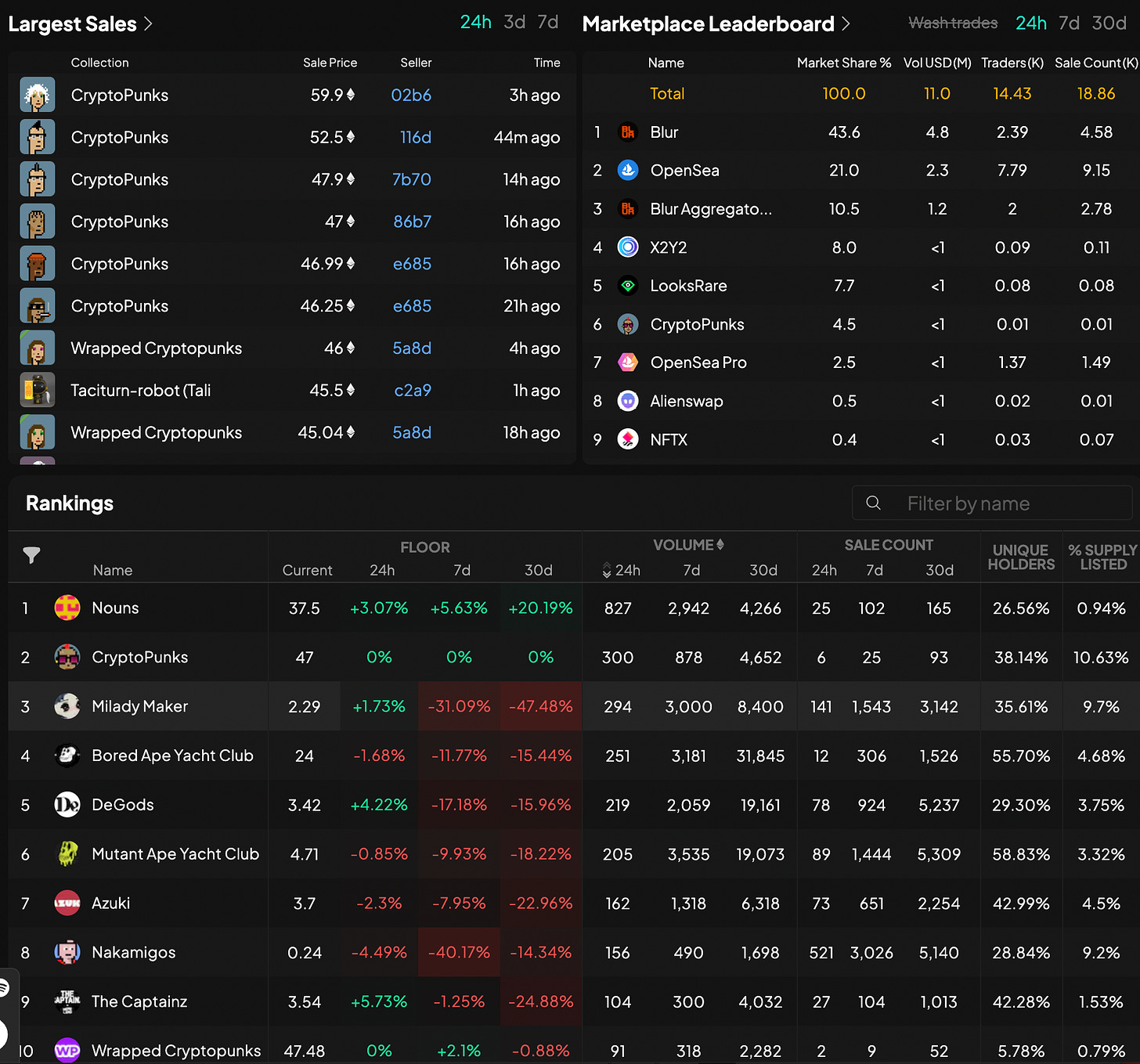Sort by % Supply Listed header
Image resolution: width=1140 pixels, height=1064 pixels.
tap(1103, 557)
